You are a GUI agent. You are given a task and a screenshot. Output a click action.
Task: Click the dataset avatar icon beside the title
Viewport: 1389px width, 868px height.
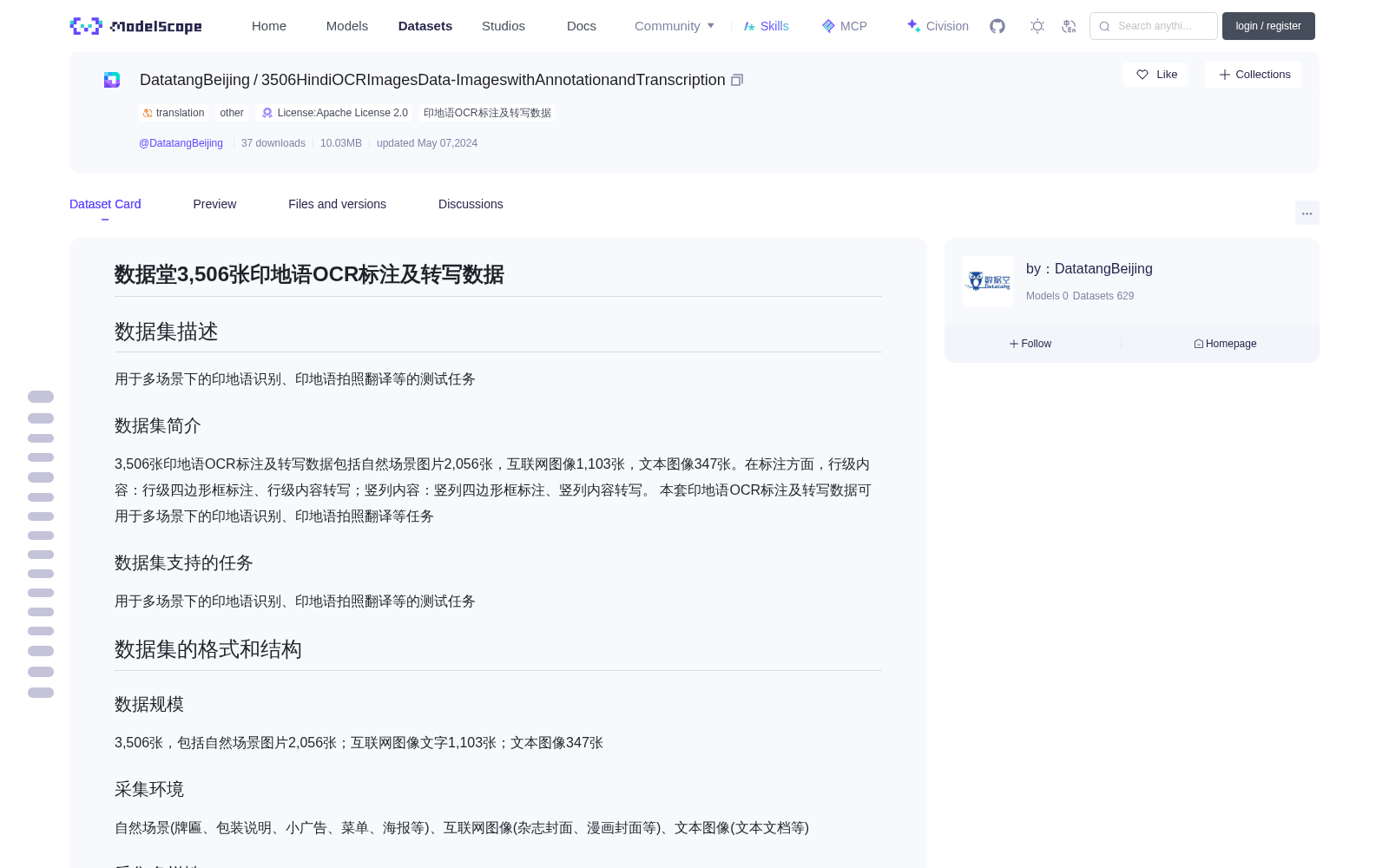coord(112,80)
